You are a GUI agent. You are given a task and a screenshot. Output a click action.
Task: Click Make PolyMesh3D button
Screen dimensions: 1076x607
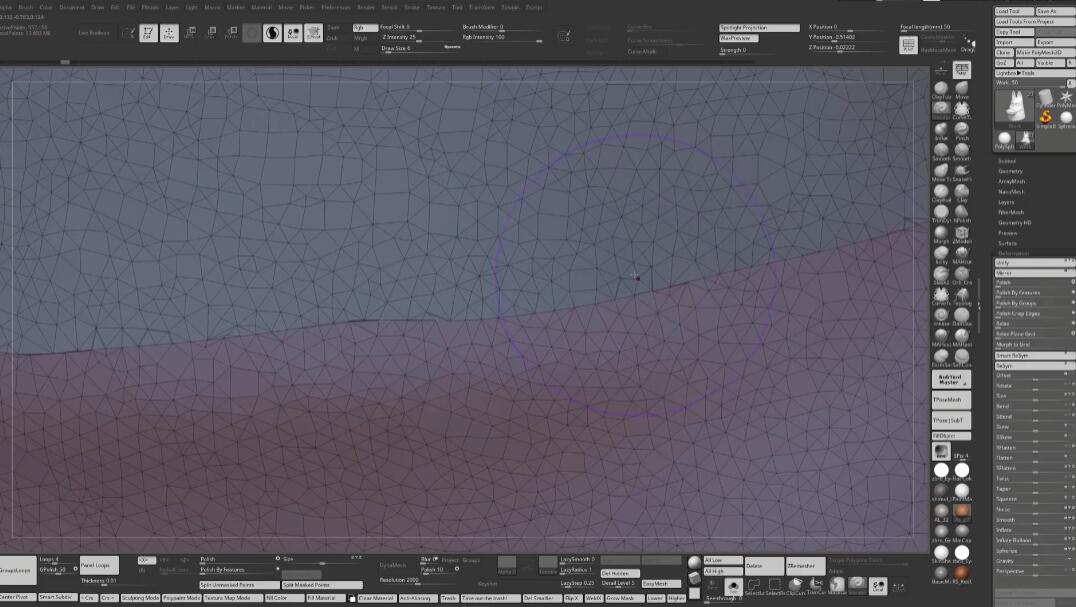click(x=1044, y=52)
